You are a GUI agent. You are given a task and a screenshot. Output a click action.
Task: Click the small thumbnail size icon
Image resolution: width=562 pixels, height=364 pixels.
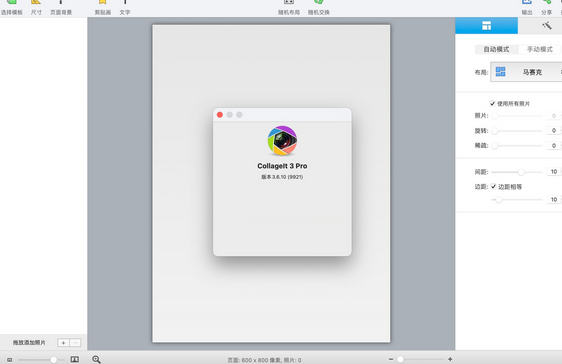[10, 359]
